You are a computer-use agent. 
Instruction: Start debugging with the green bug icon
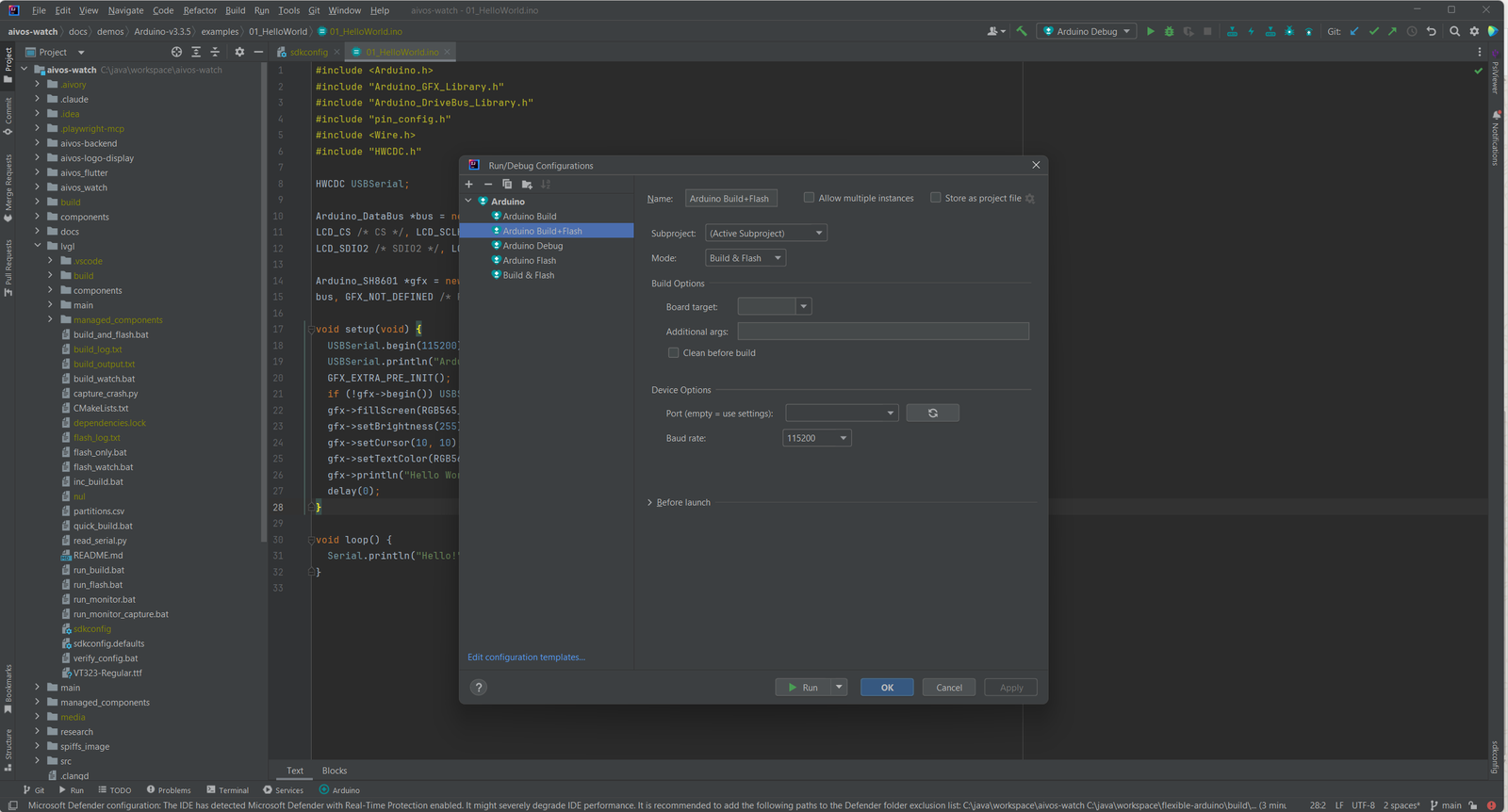click(1169, 31)
